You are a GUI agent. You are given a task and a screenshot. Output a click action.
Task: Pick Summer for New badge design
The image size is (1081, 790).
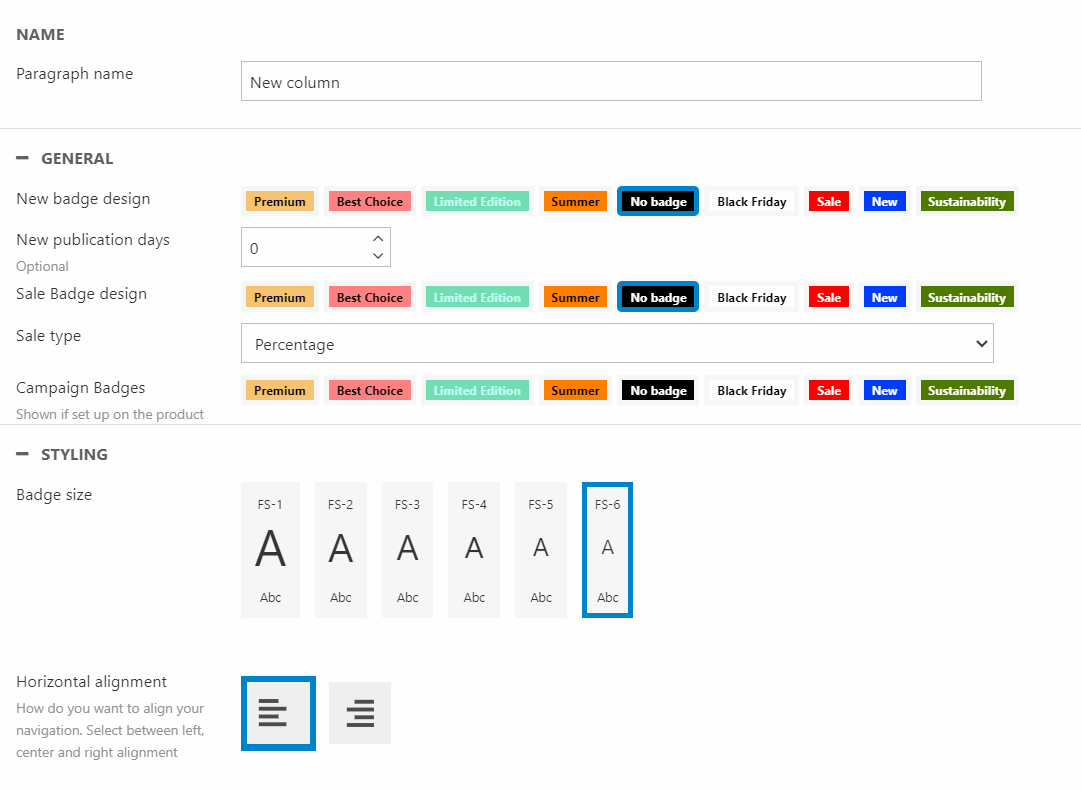coord(575,202)
